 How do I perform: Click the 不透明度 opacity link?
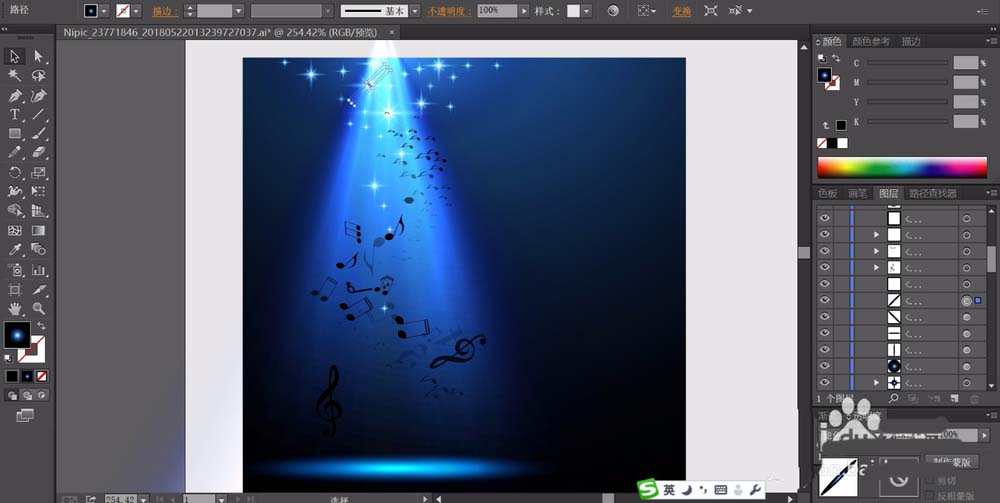tap(450, 11)
